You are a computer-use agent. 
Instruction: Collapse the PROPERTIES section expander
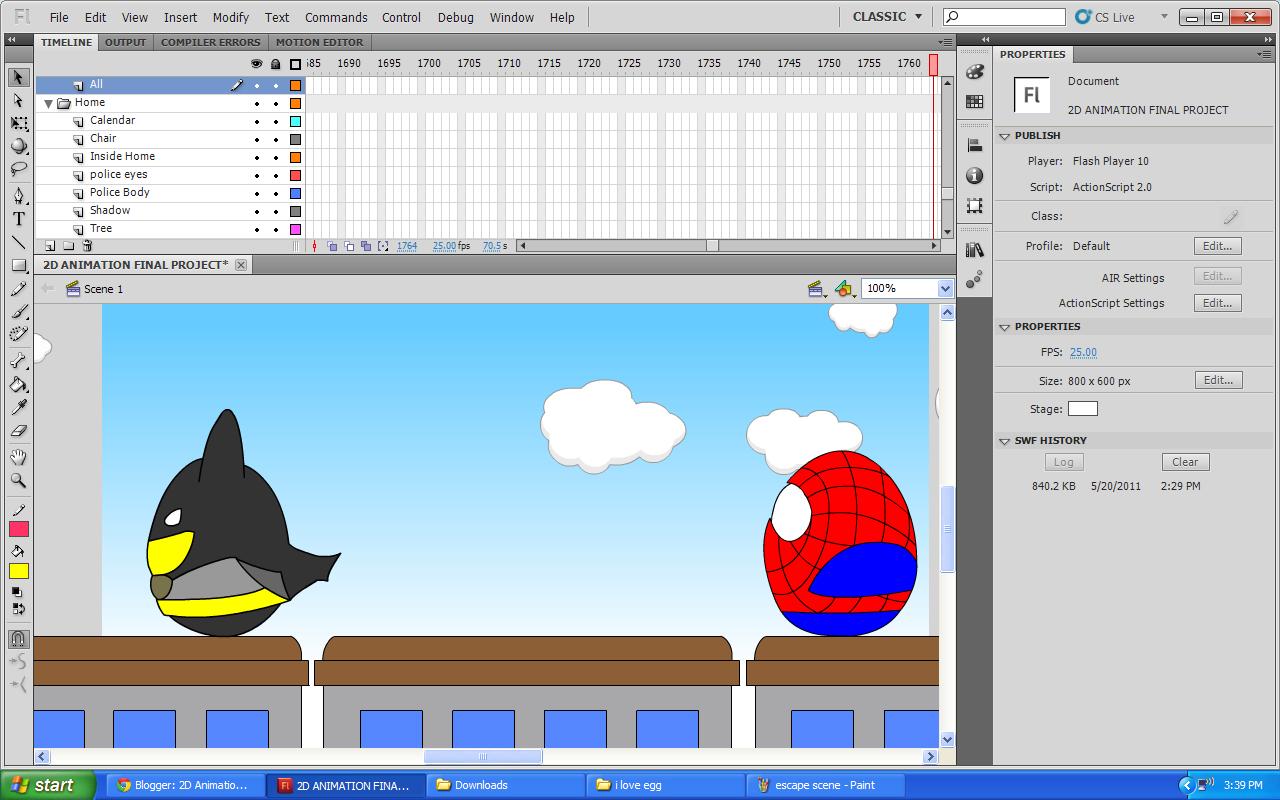point(1005,327)
